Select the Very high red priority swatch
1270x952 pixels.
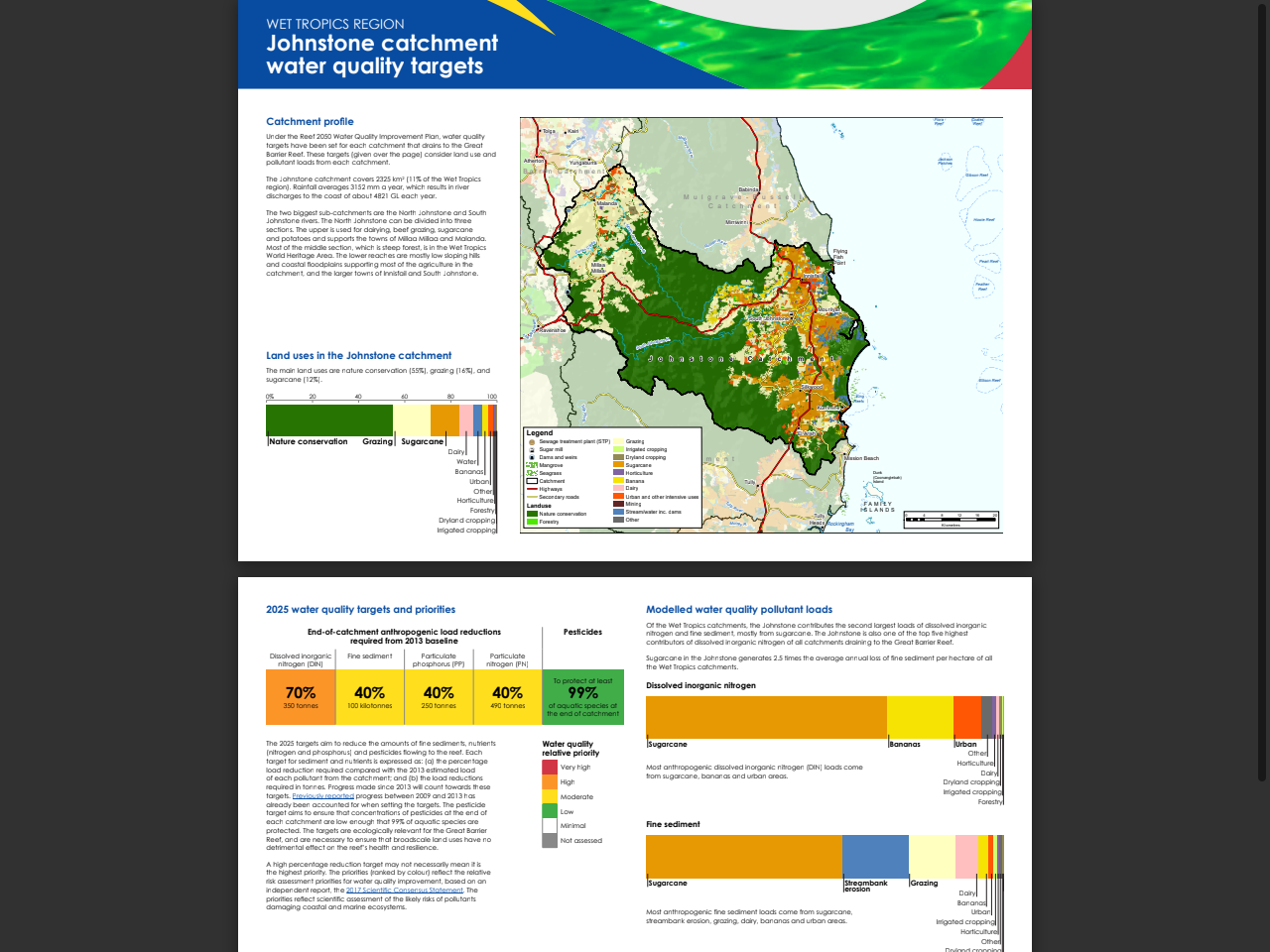[x=550, y=767]
